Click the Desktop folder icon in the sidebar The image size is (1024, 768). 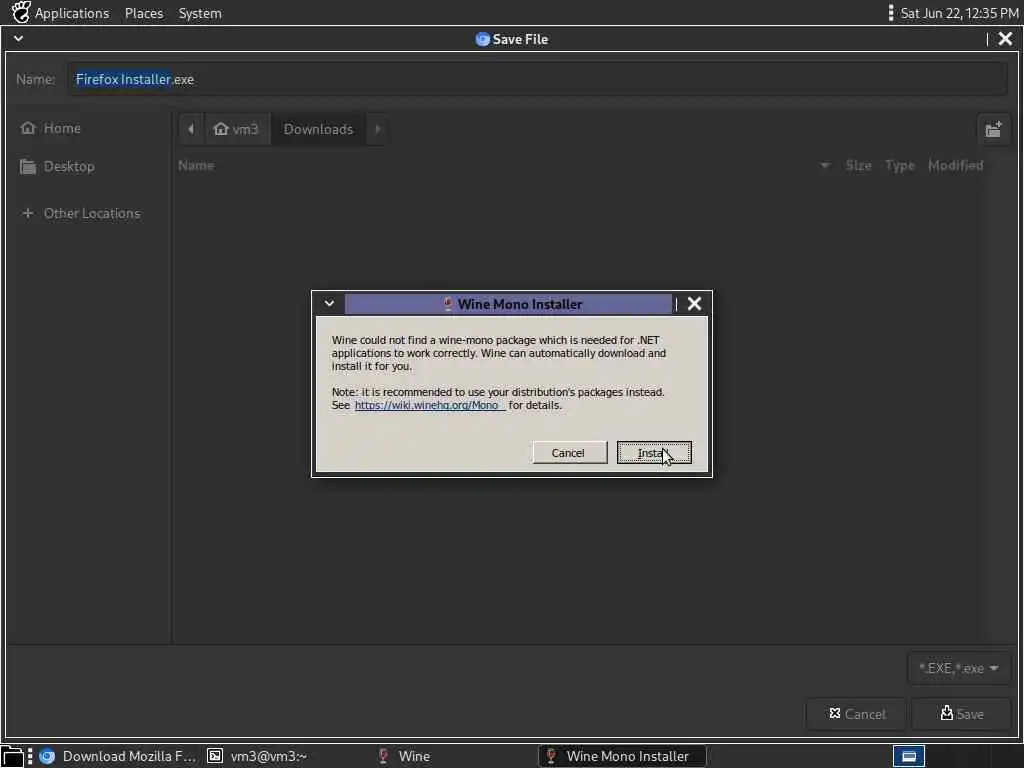27,167
